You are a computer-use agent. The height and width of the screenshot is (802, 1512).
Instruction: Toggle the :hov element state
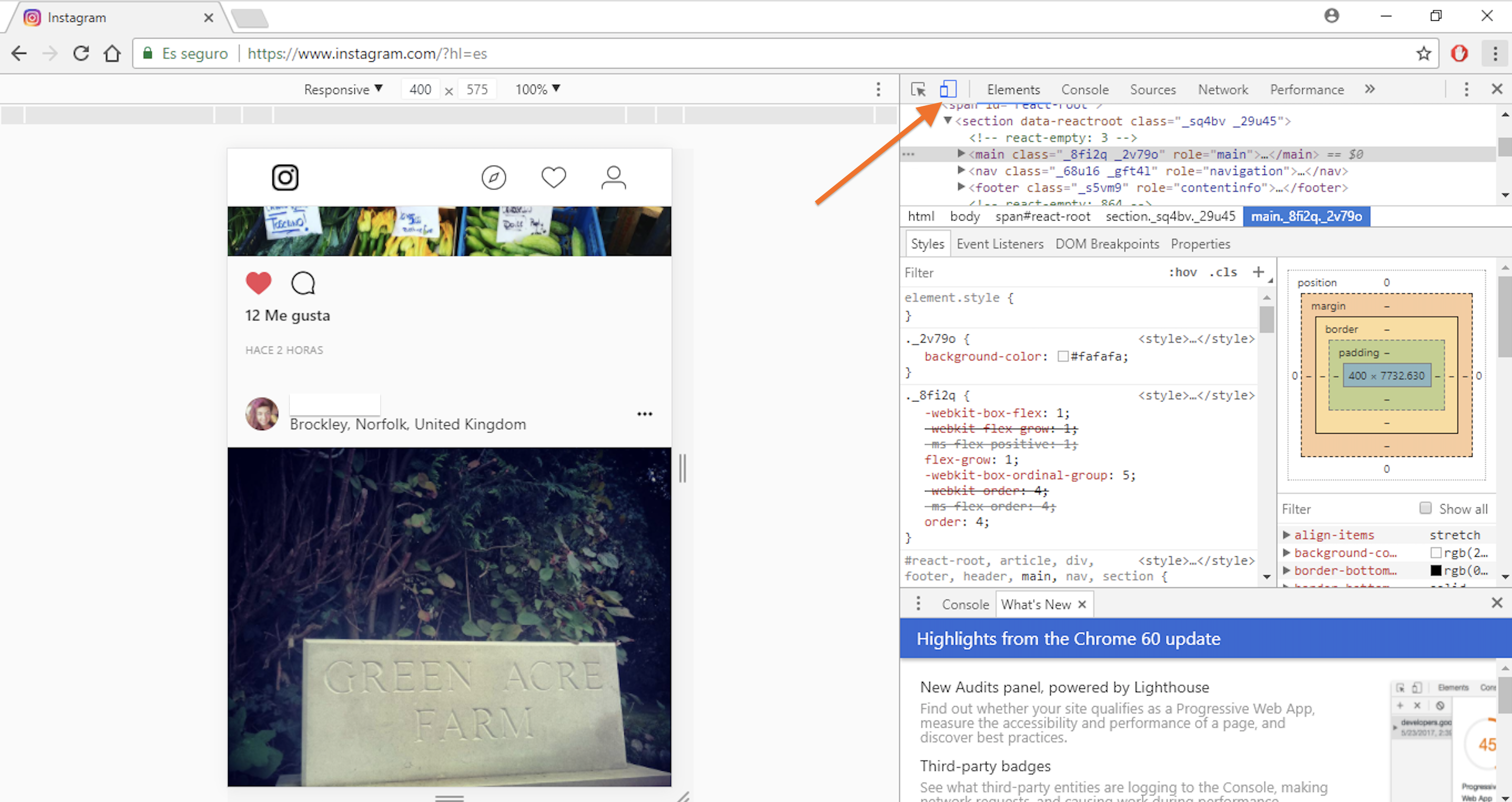(x=1182, y=272)
